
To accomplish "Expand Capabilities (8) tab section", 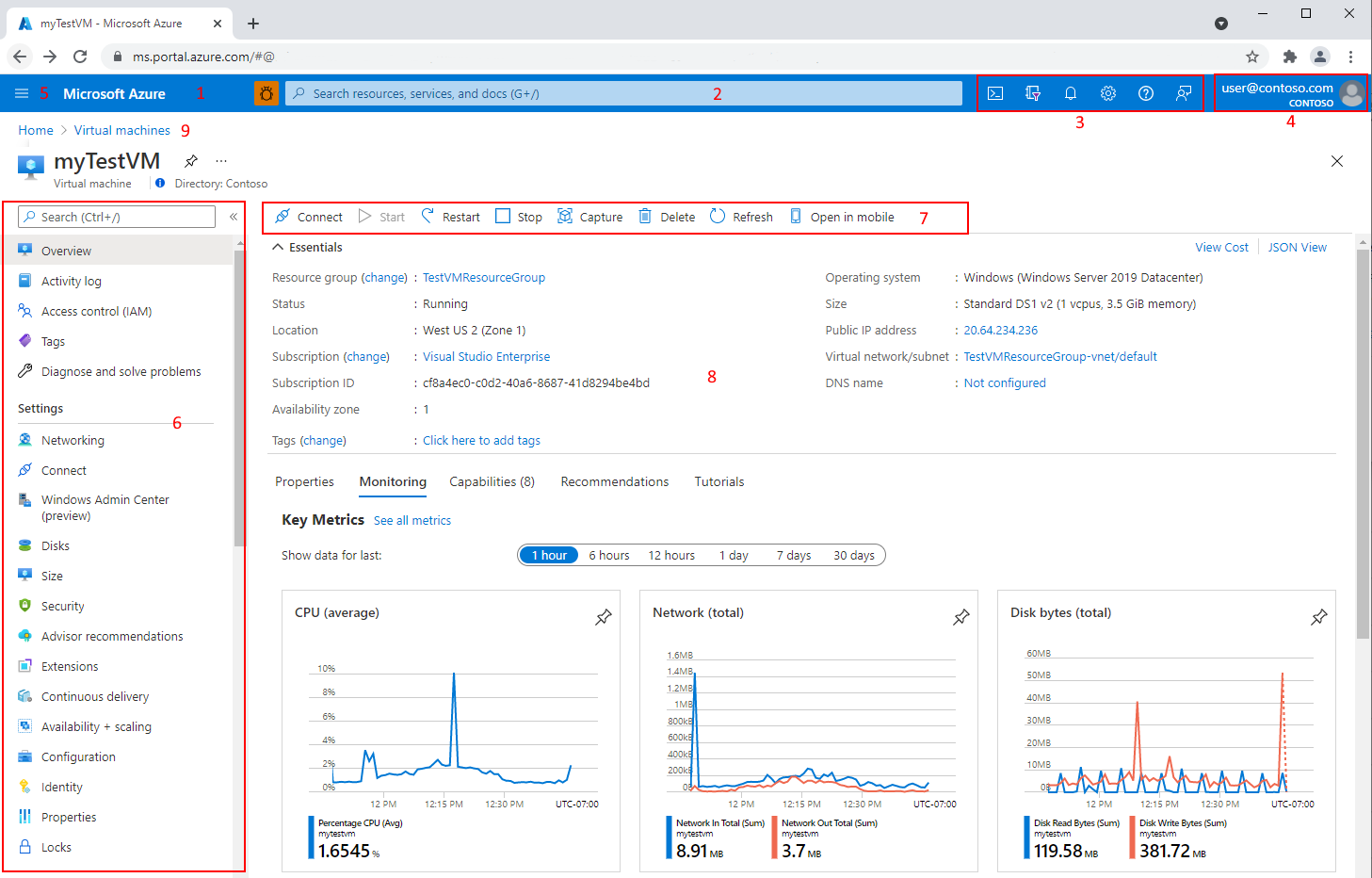I will [492, 481].
